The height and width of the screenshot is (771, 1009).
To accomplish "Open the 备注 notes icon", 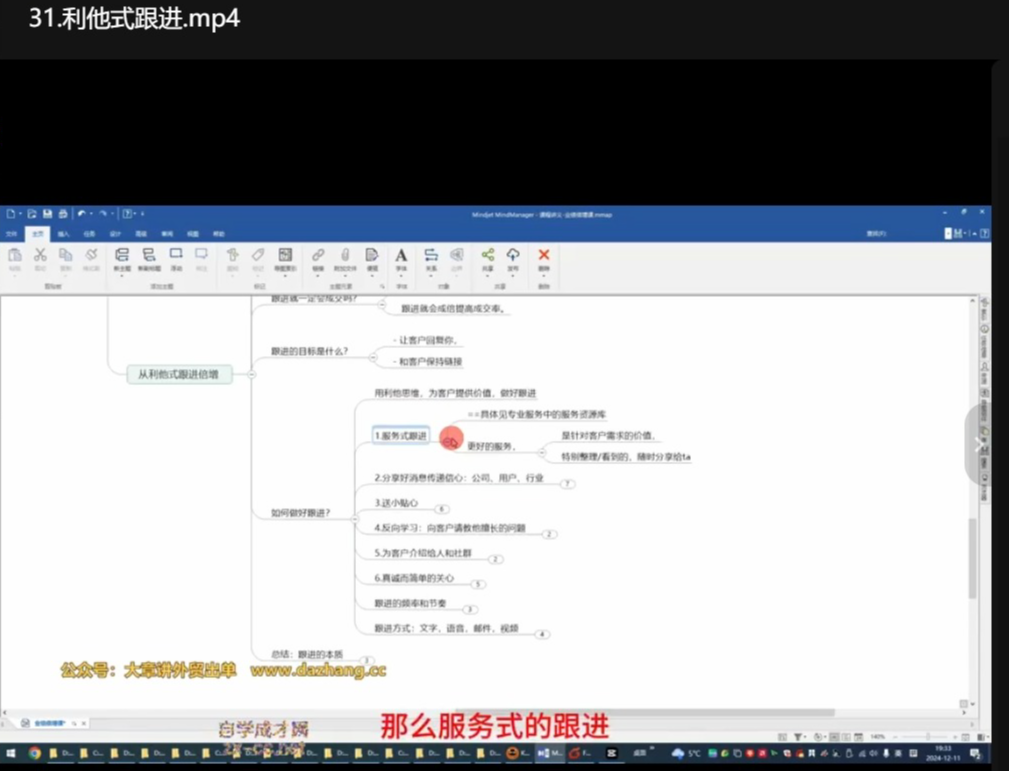I will click(x=373, y=258).
